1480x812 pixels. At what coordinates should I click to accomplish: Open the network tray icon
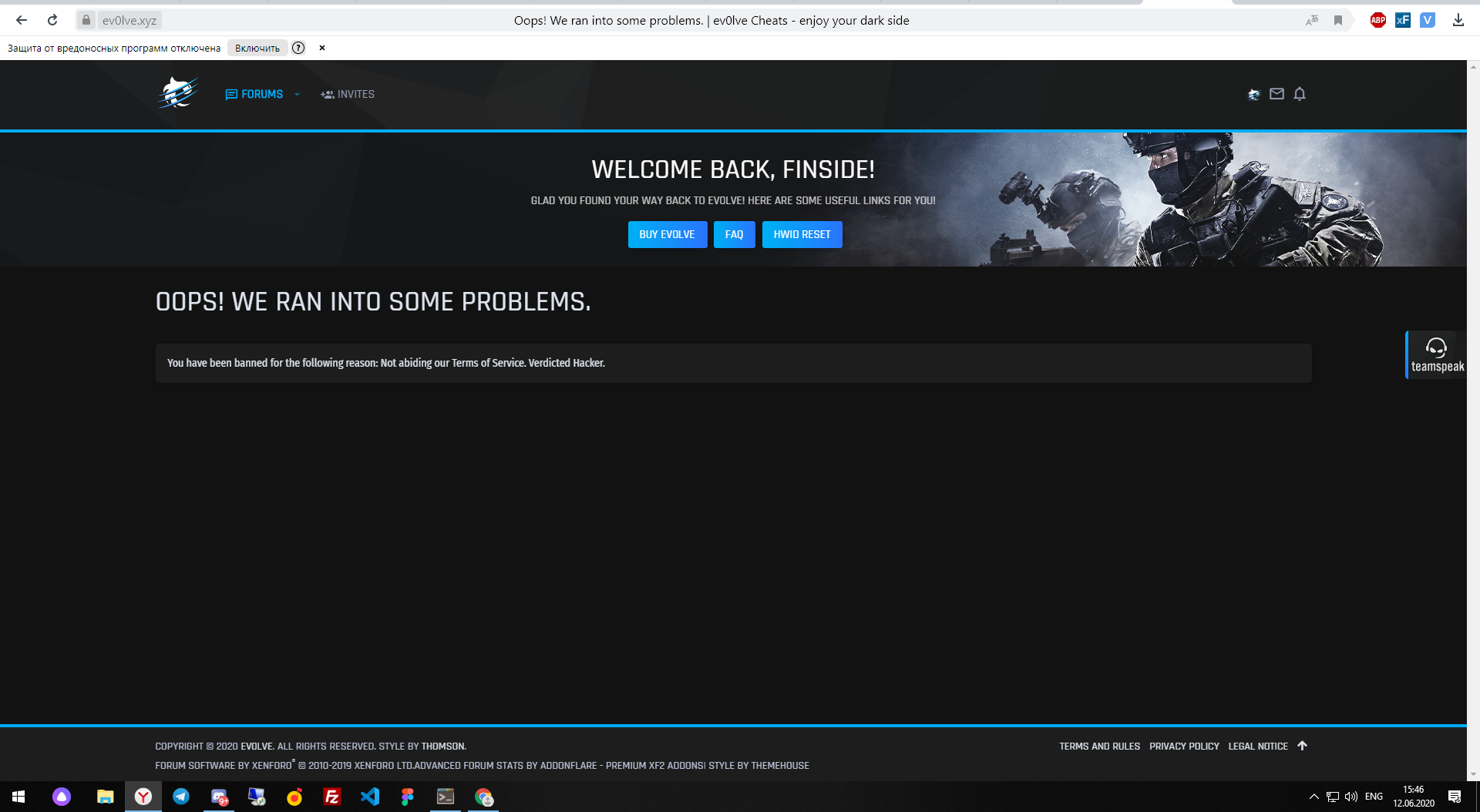coord(1333,797)
